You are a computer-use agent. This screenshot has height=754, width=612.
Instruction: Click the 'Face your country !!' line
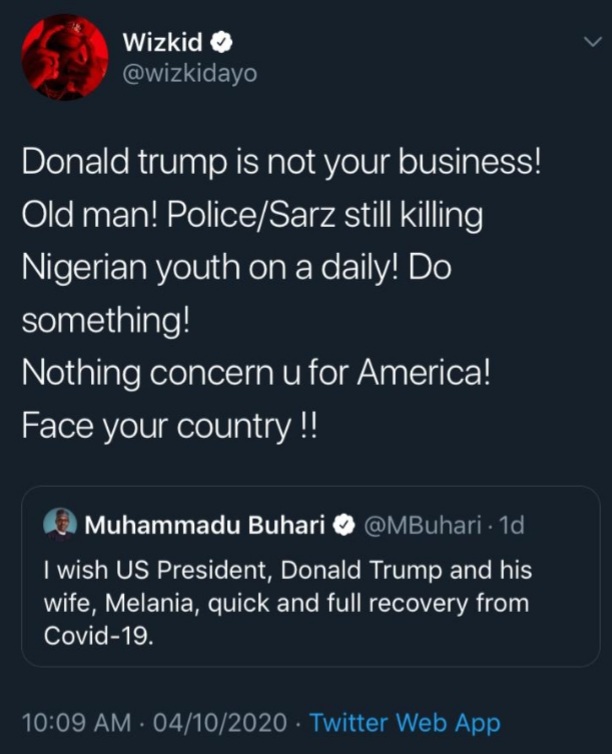(170, 426)
